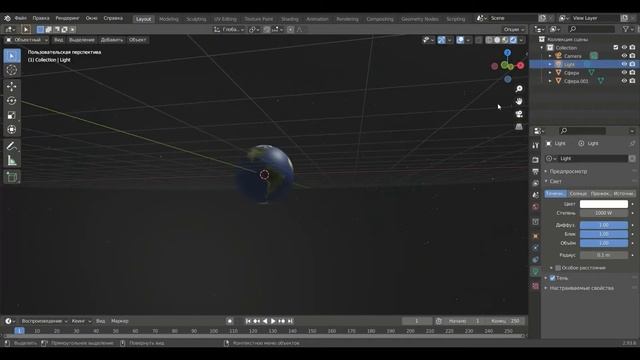Open the Объектный mode dropdown

26,40
